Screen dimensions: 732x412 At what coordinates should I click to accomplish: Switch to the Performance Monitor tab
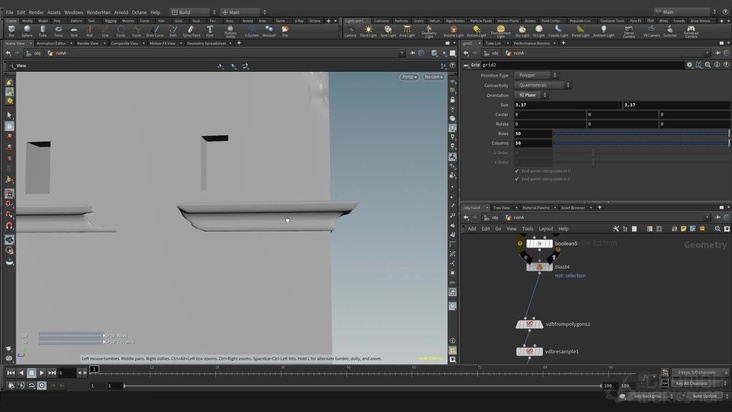click(532, 43)
